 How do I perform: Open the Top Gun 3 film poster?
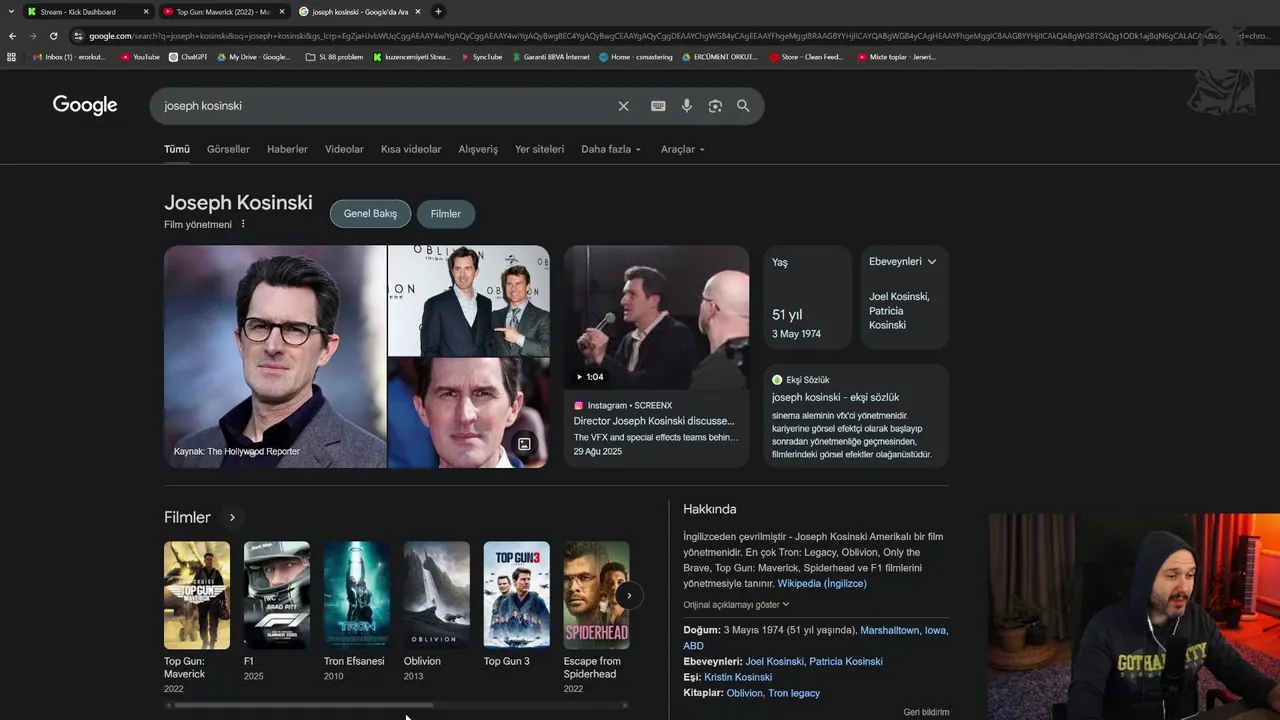[x=517, y=595]
